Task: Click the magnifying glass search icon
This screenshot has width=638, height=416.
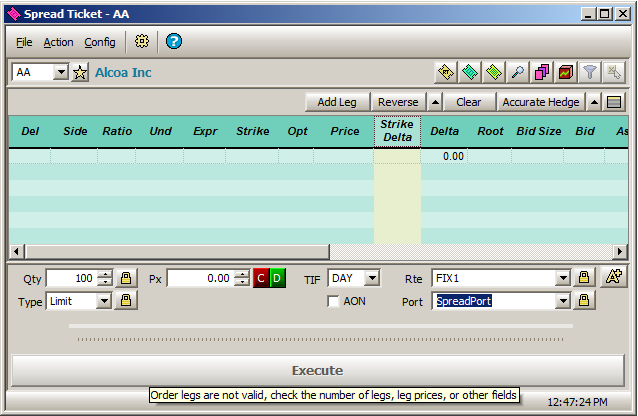Action: coord(518,72)
